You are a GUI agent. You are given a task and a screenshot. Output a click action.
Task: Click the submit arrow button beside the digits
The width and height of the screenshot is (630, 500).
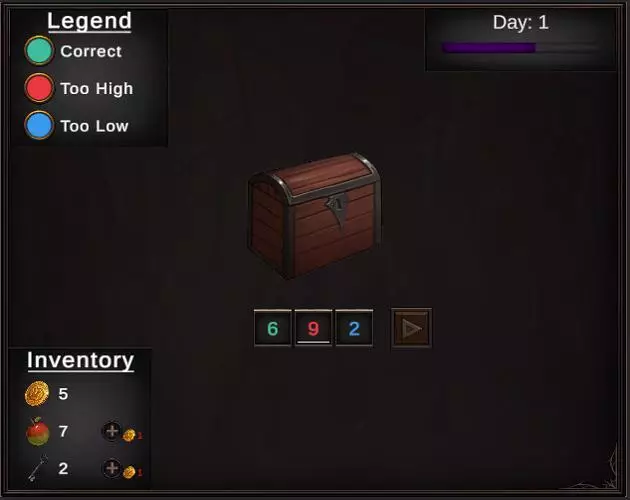411,328
